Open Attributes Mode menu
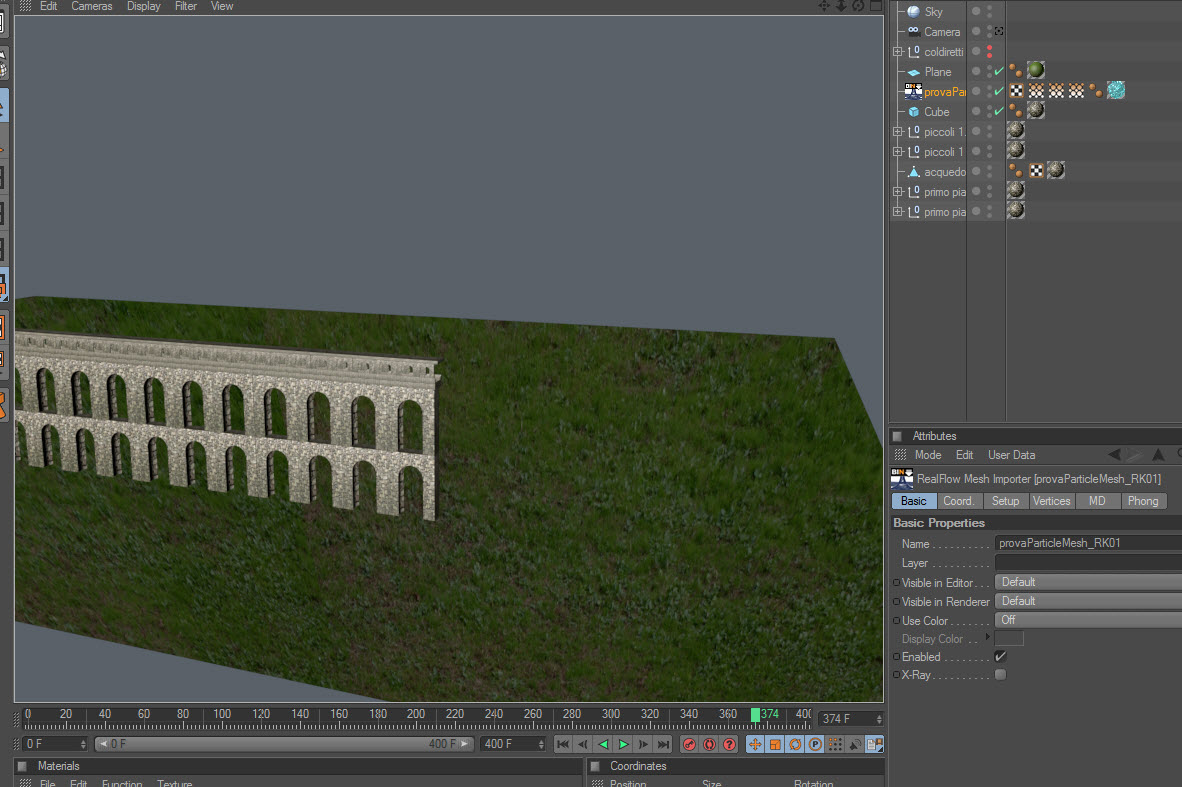The width and height of the screenshot is (1182, 787). 928,455
